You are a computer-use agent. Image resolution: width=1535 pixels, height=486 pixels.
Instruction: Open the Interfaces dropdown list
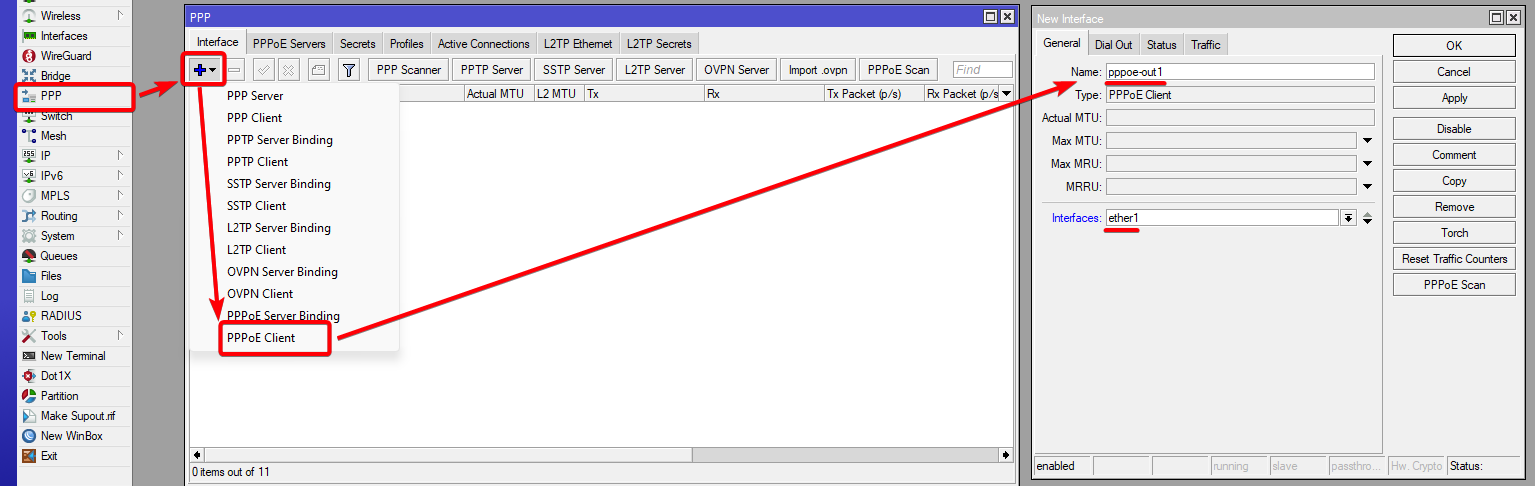pyautogui.click(x=1348, y=218)
